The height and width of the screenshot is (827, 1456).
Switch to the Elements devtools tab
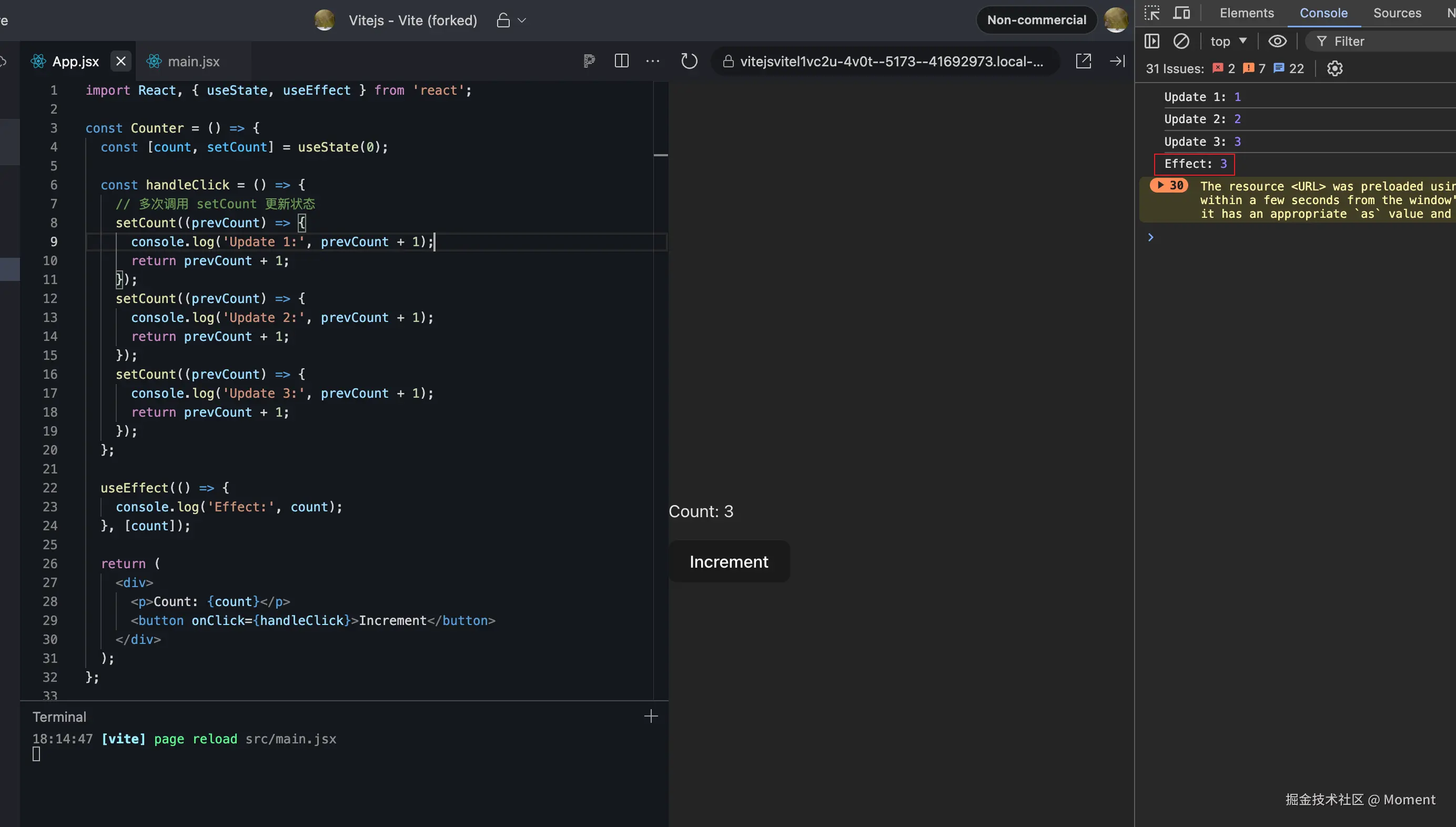coord(1247,13)
